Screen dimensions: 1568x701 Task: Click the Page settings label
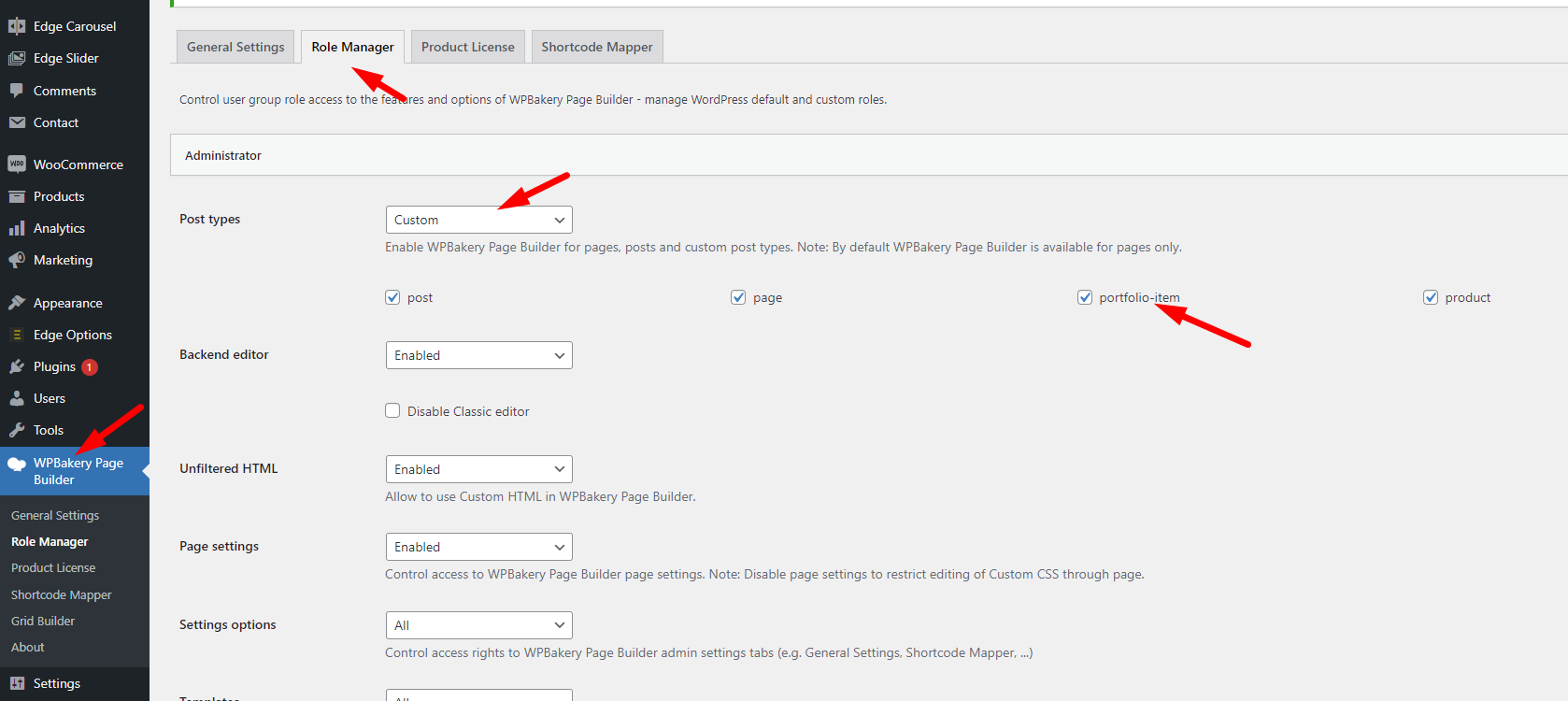(220, 546)
